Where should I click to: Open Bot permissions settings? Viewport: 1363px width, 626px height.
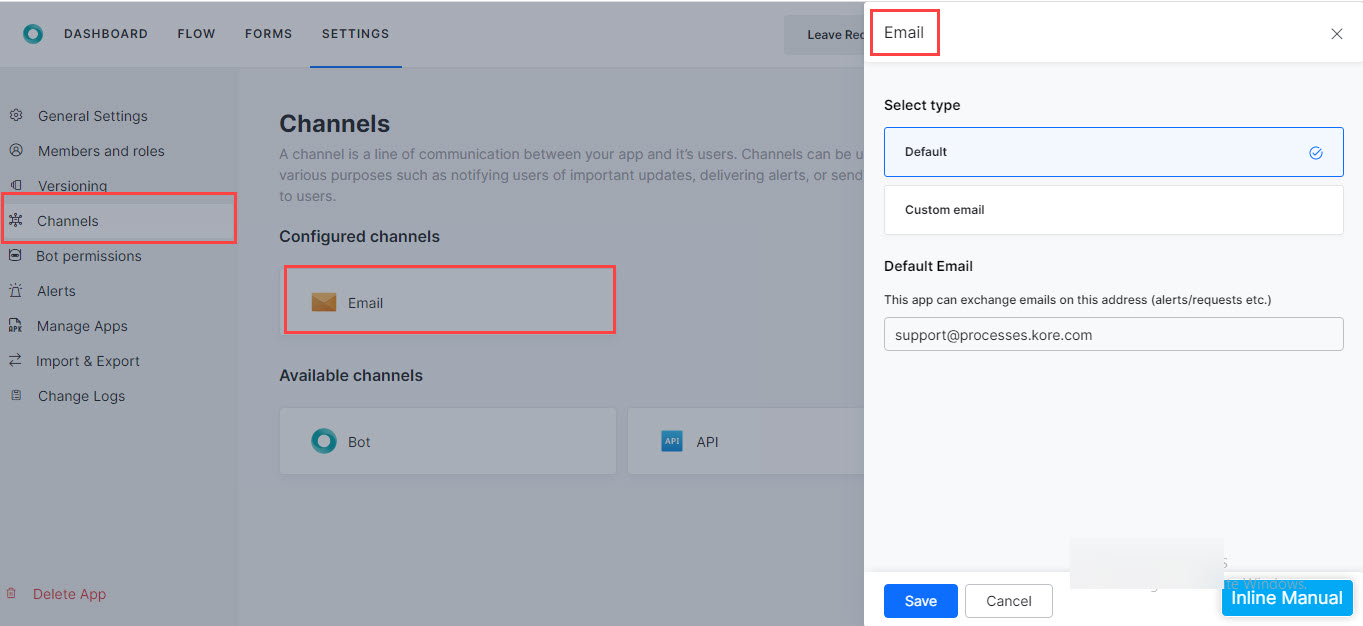(16, 255)
